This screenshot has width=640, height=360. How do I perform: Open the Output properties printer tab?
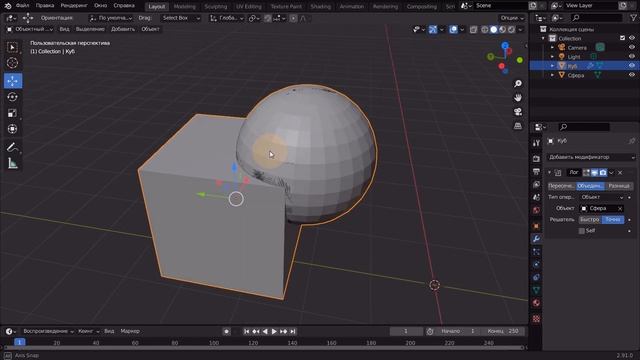(536, 171)
